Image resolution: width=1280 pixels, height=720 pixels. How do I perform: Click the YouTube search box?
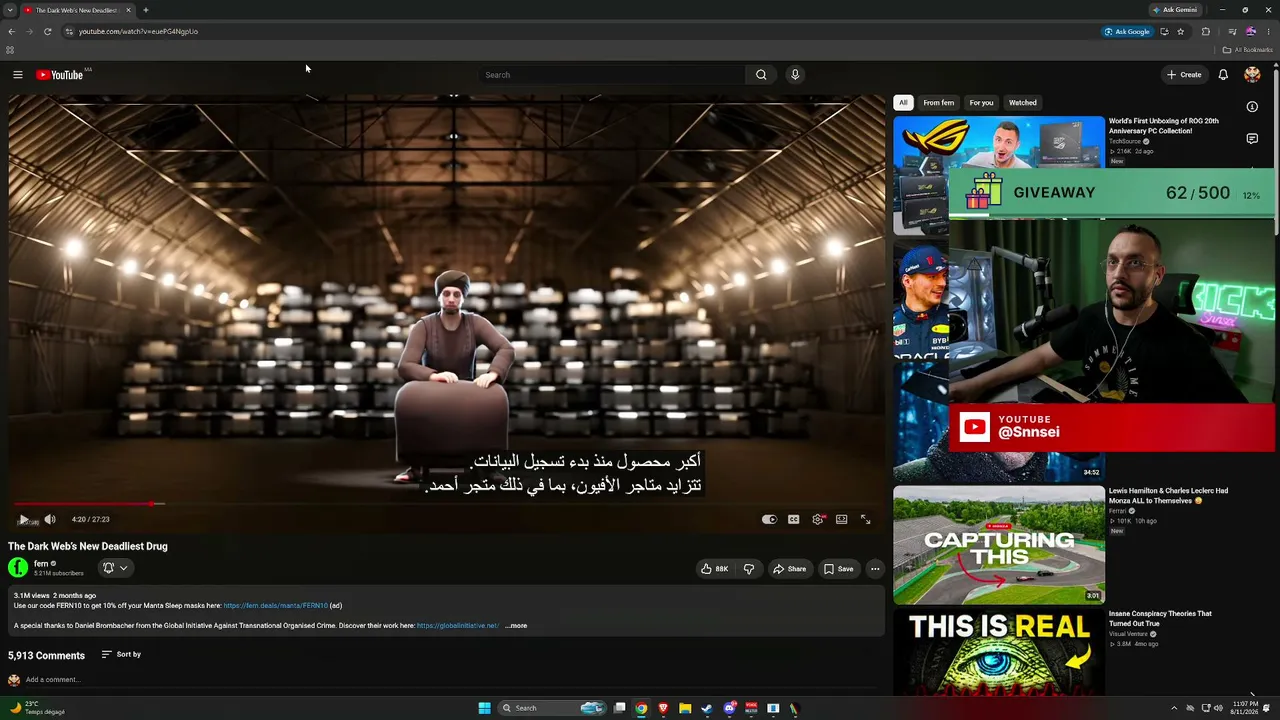[x=612, y=75]
